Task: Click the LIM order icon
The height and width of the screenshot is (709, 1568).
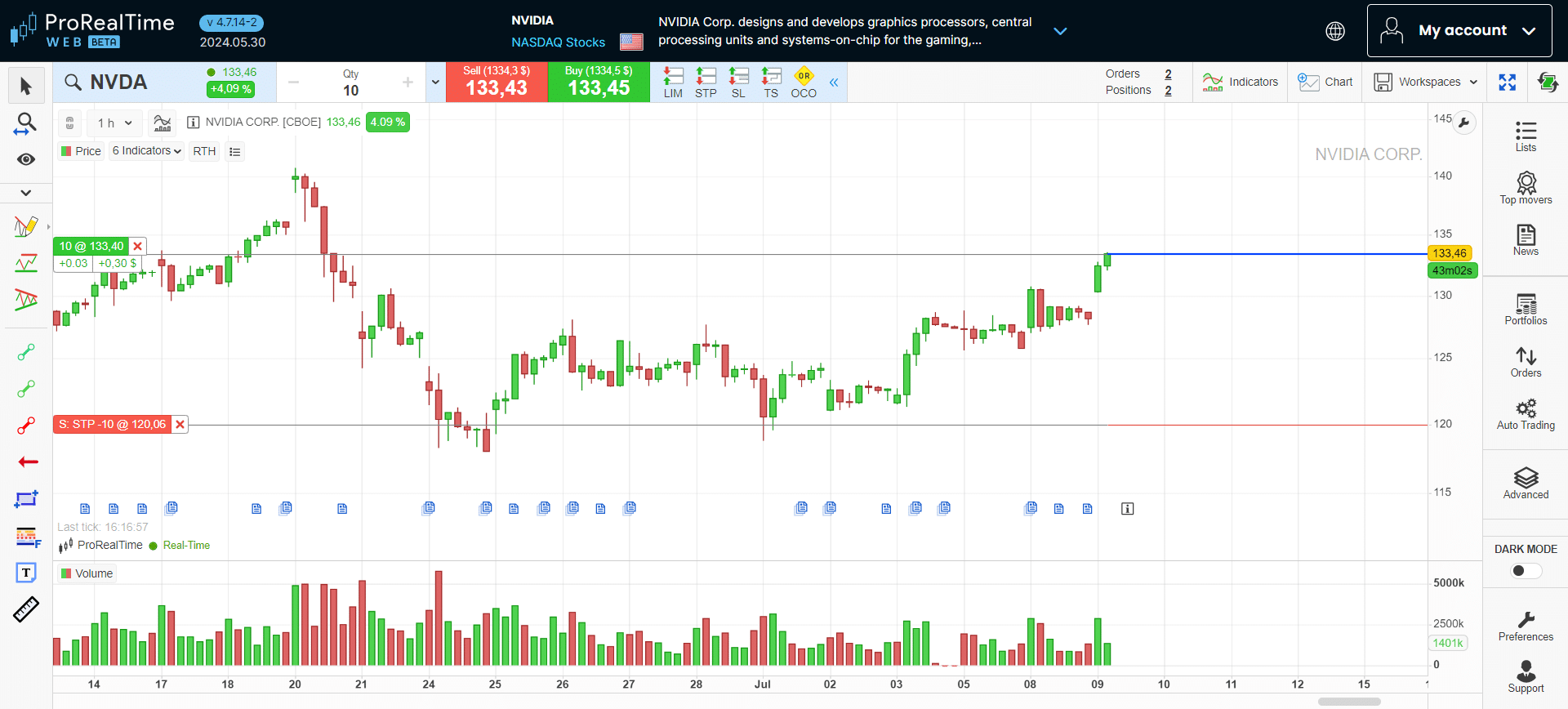Action: coord(673,82)
